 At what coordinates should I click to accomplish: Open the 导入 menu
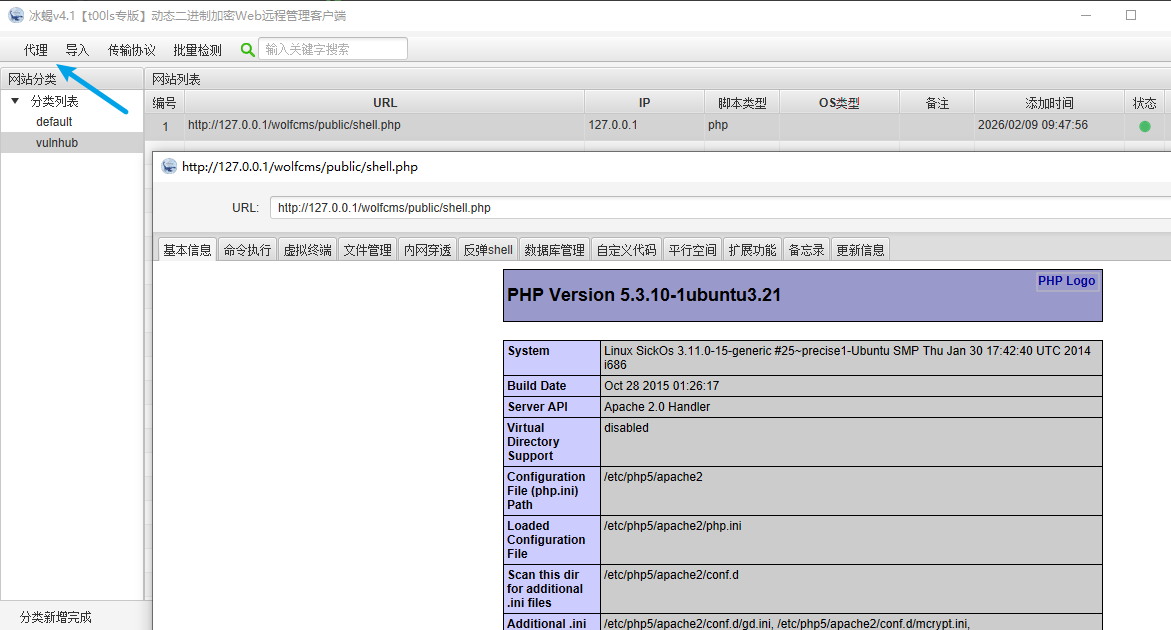77,50
